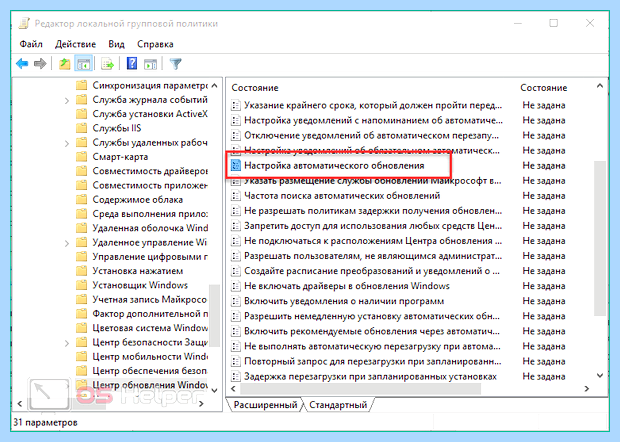Toggle the Show/Hide console tree icon
This screenshot has width=620, height=442.
point(83,64)
